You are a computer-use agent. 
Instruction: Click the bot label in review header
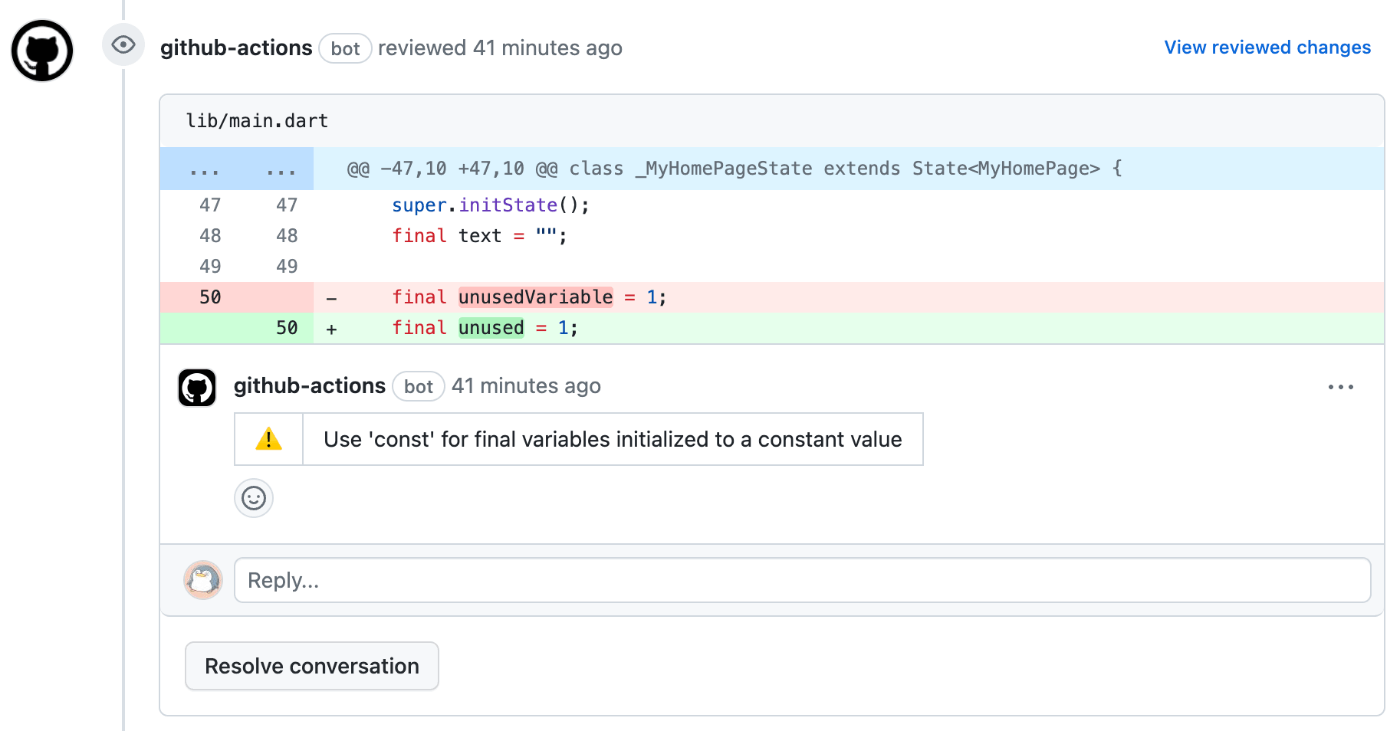[345, 48]
